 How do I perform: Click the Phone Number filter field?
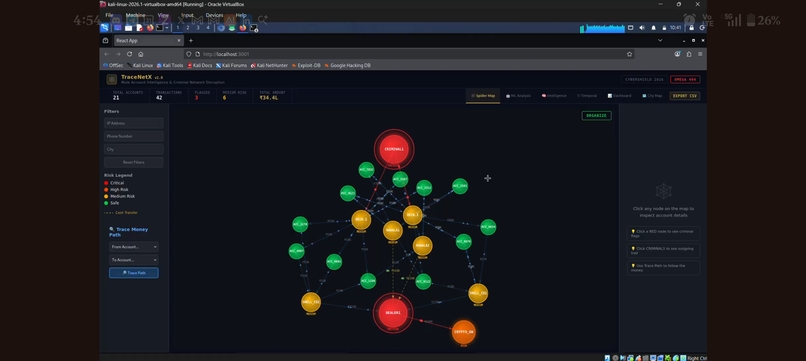pyautogui.click(x=134, y=136)
